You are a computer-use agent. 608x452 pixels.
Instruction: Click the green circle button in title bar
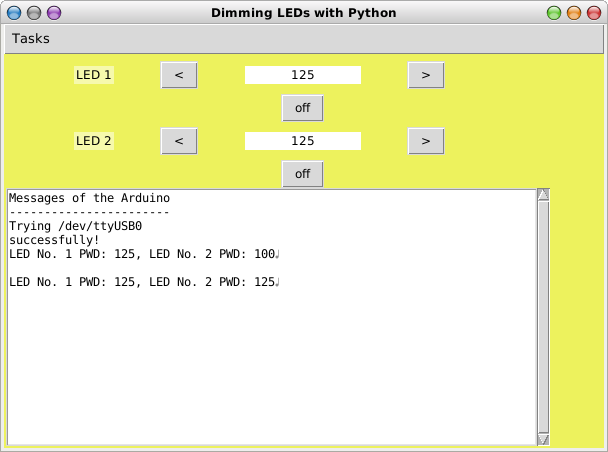click(554, 13)
